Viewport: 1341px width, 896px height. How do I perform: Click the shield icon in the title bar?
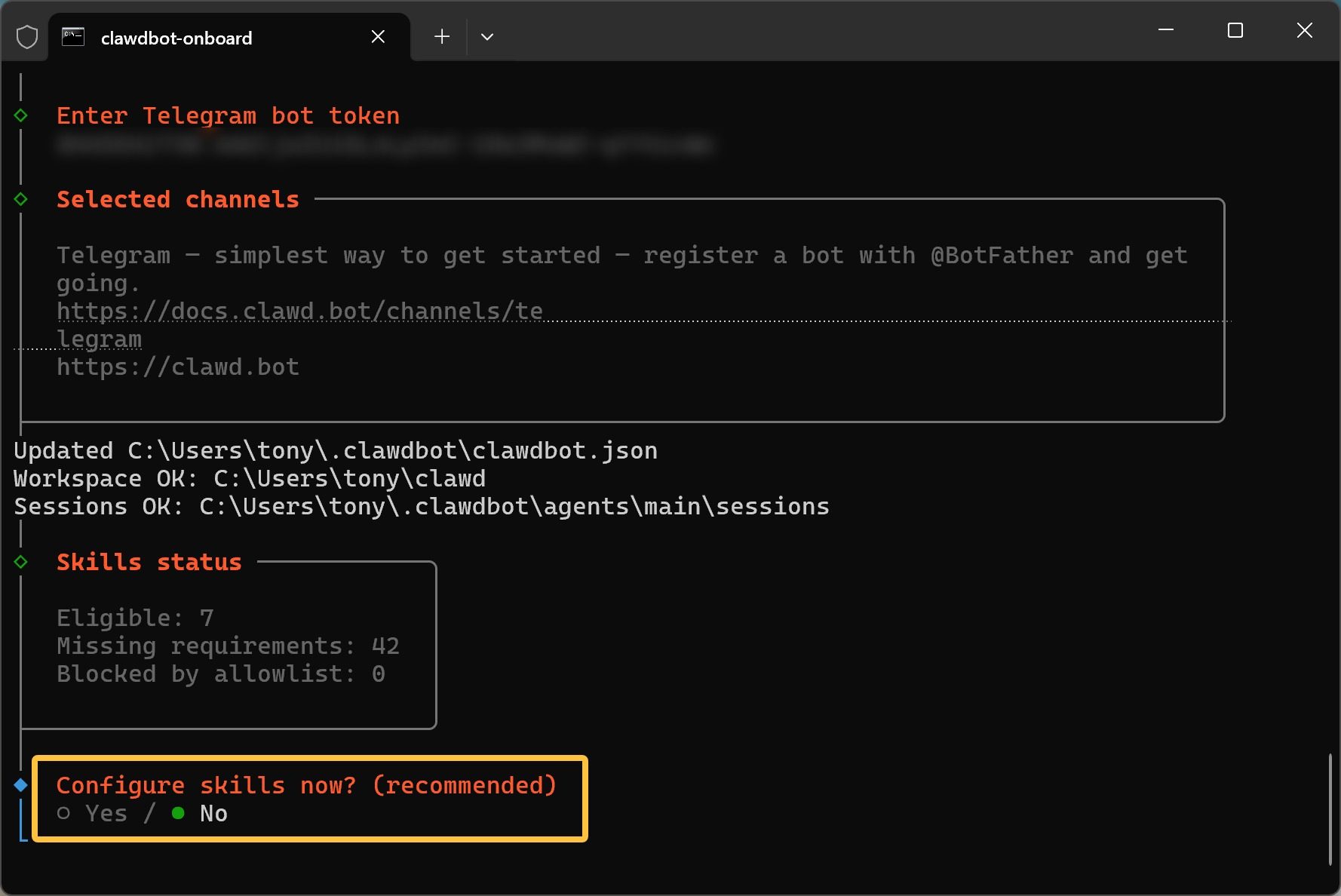pos(27,37)
